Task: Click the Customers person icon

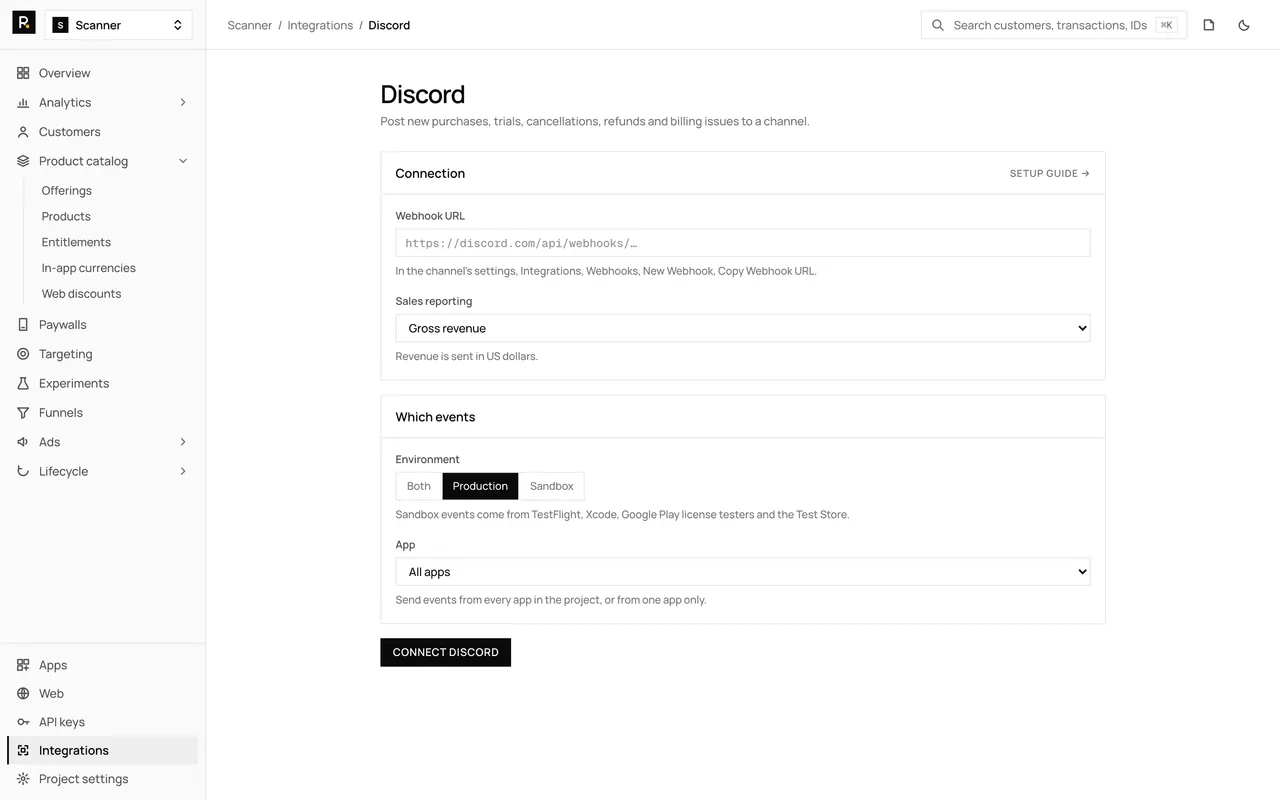Action: point(23,132)
